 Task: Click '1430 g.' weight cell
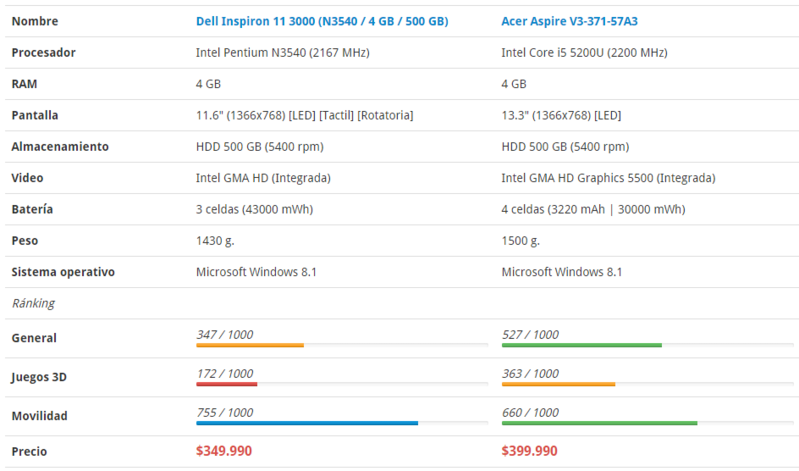pos(215,241)
